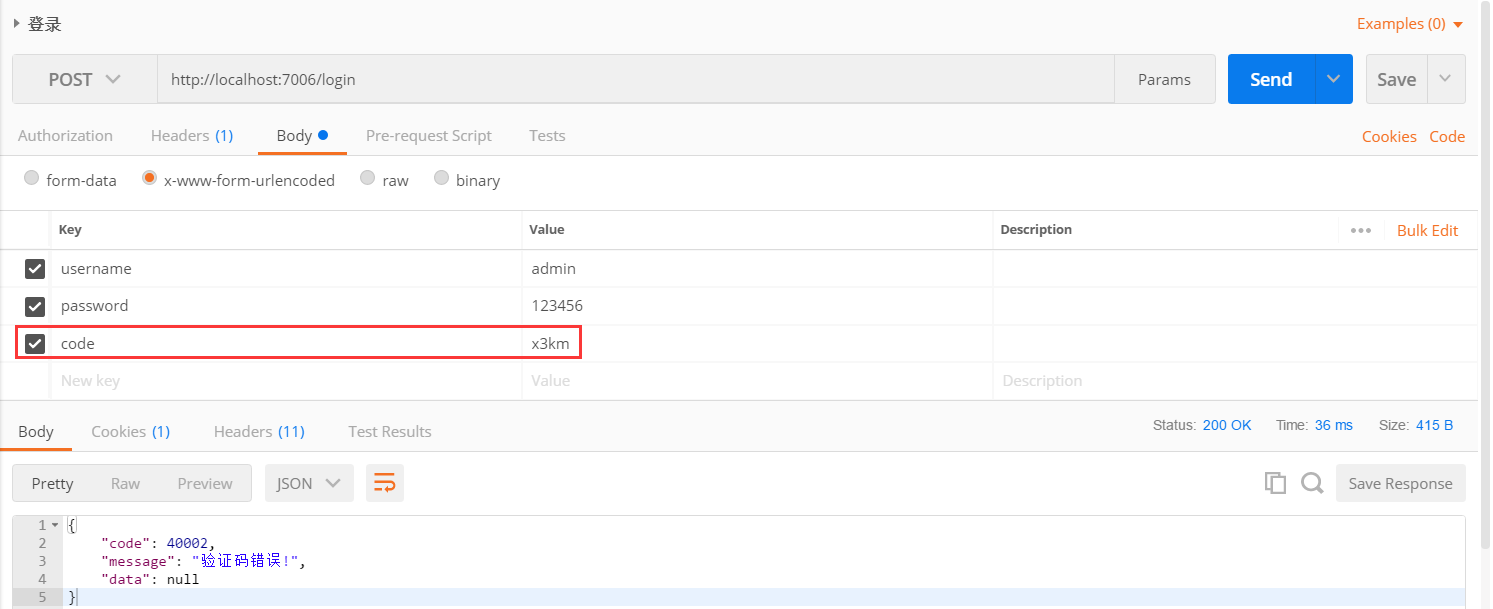Open the JSON format dropdown
The width and height of the screenshot is (1493, 609).
tap(308, 483)
